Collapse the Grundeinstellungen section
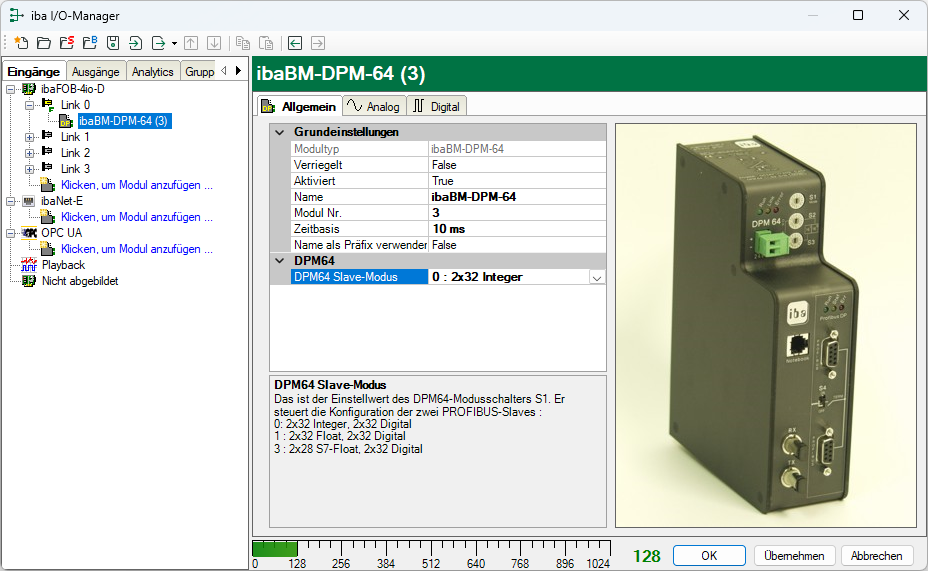 pyautogui.click(x=279, y=132)
